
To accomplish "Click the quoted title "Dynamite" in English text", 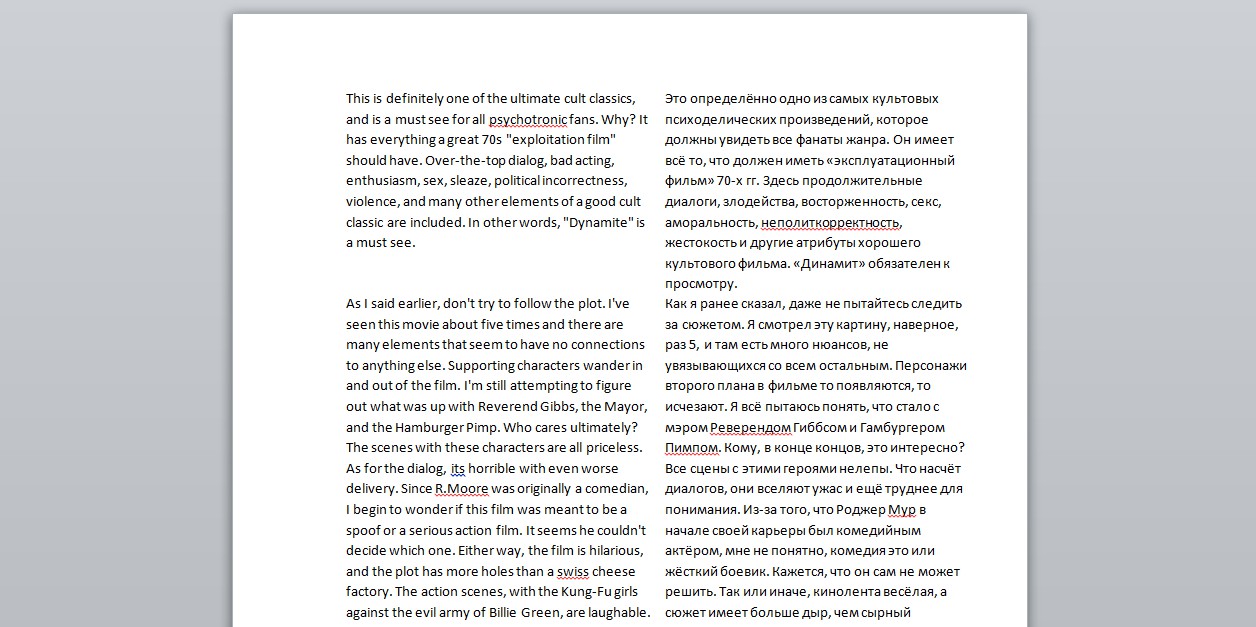I will (x=599, y=222).
